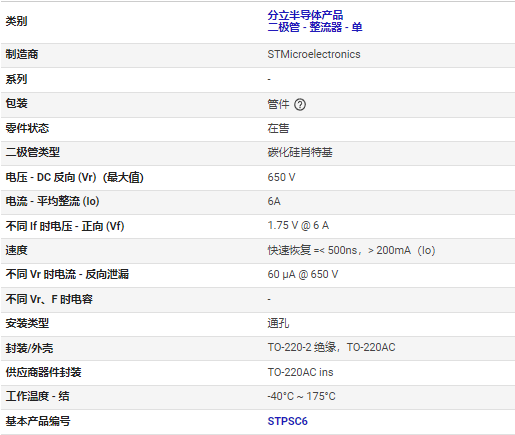The image size is (515, 435).
Task: Click the 碳化硅肖特基 diode type value
Action: pos(300,152)
